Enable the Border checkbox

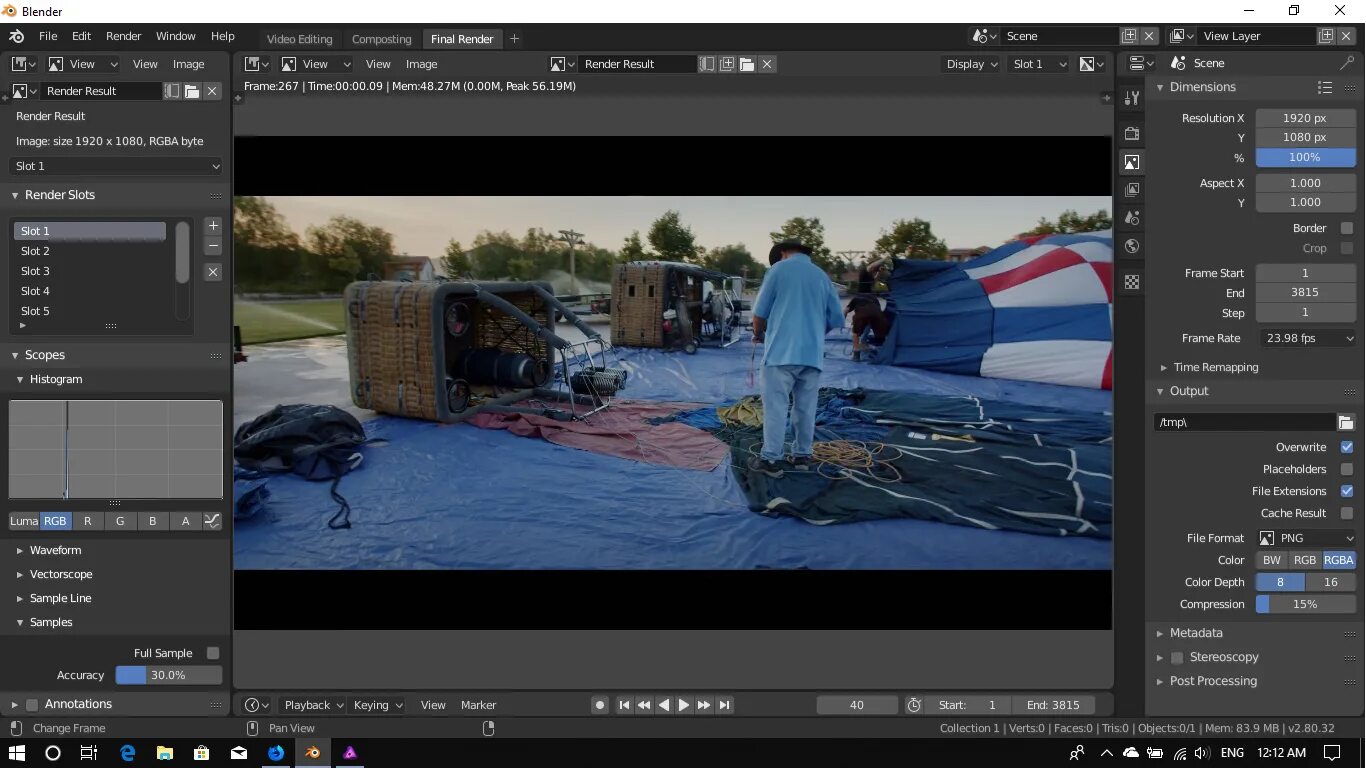[x=1347, y=228]
